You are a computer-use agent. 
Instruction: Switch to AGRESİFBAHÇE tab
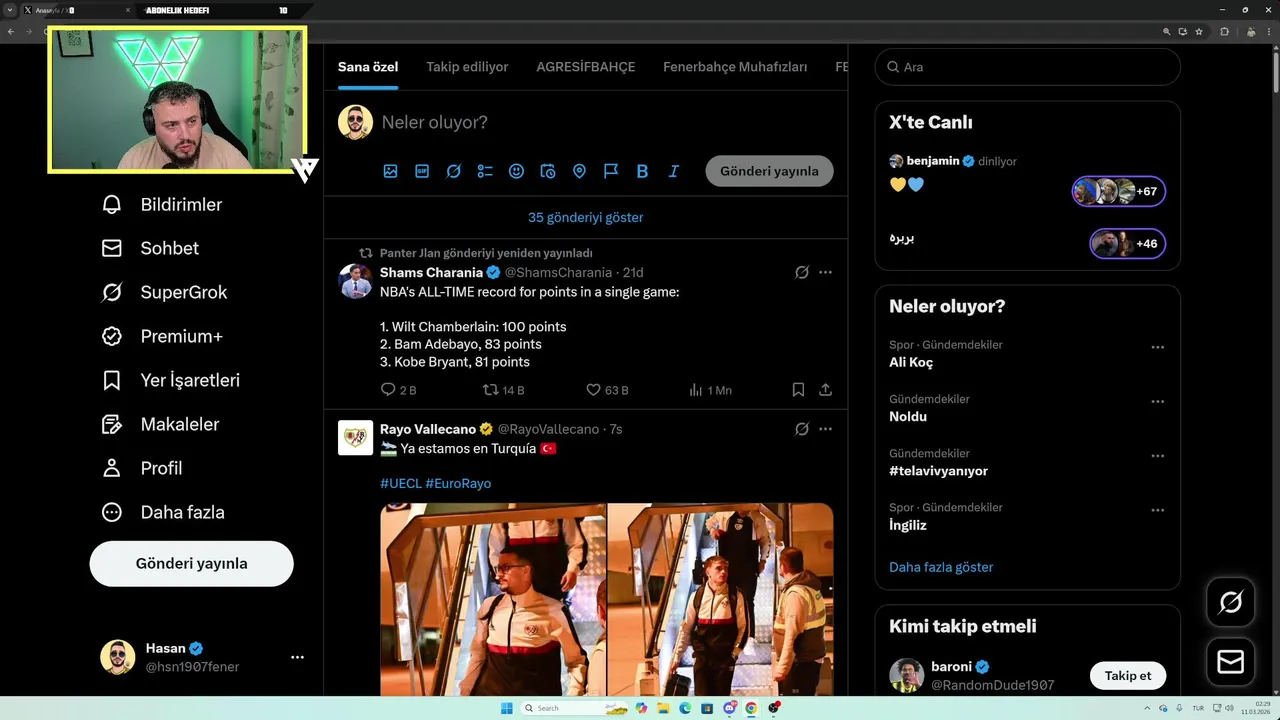tap(586, 67)
